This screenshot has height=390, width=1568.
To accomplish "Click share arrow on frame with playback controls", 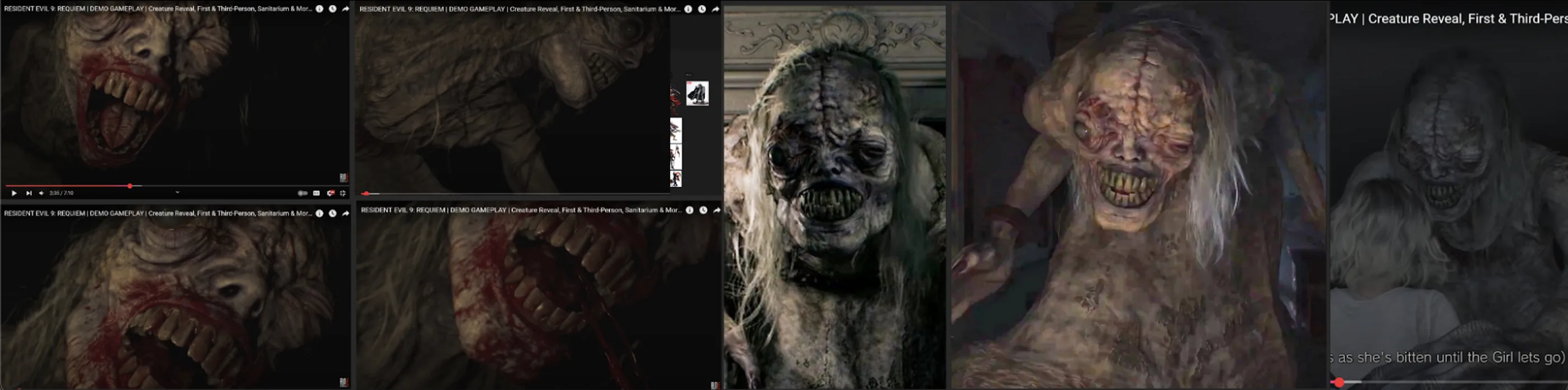I will 346,9.
